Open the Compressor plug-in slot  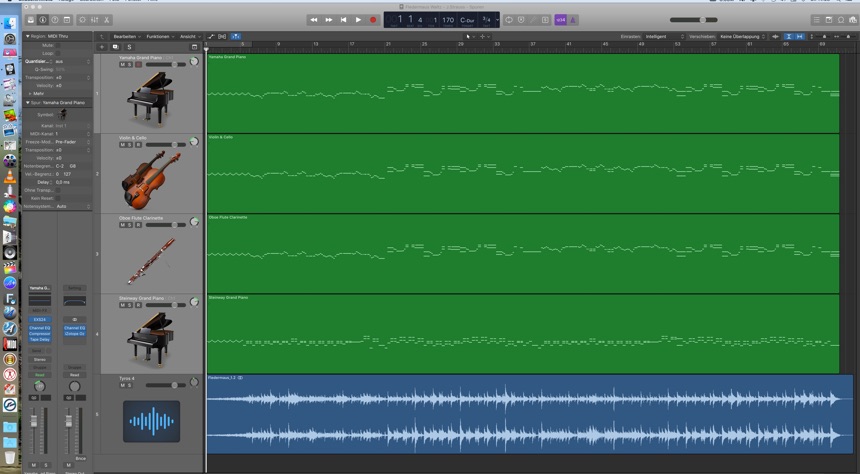click(x=39, y=334)
